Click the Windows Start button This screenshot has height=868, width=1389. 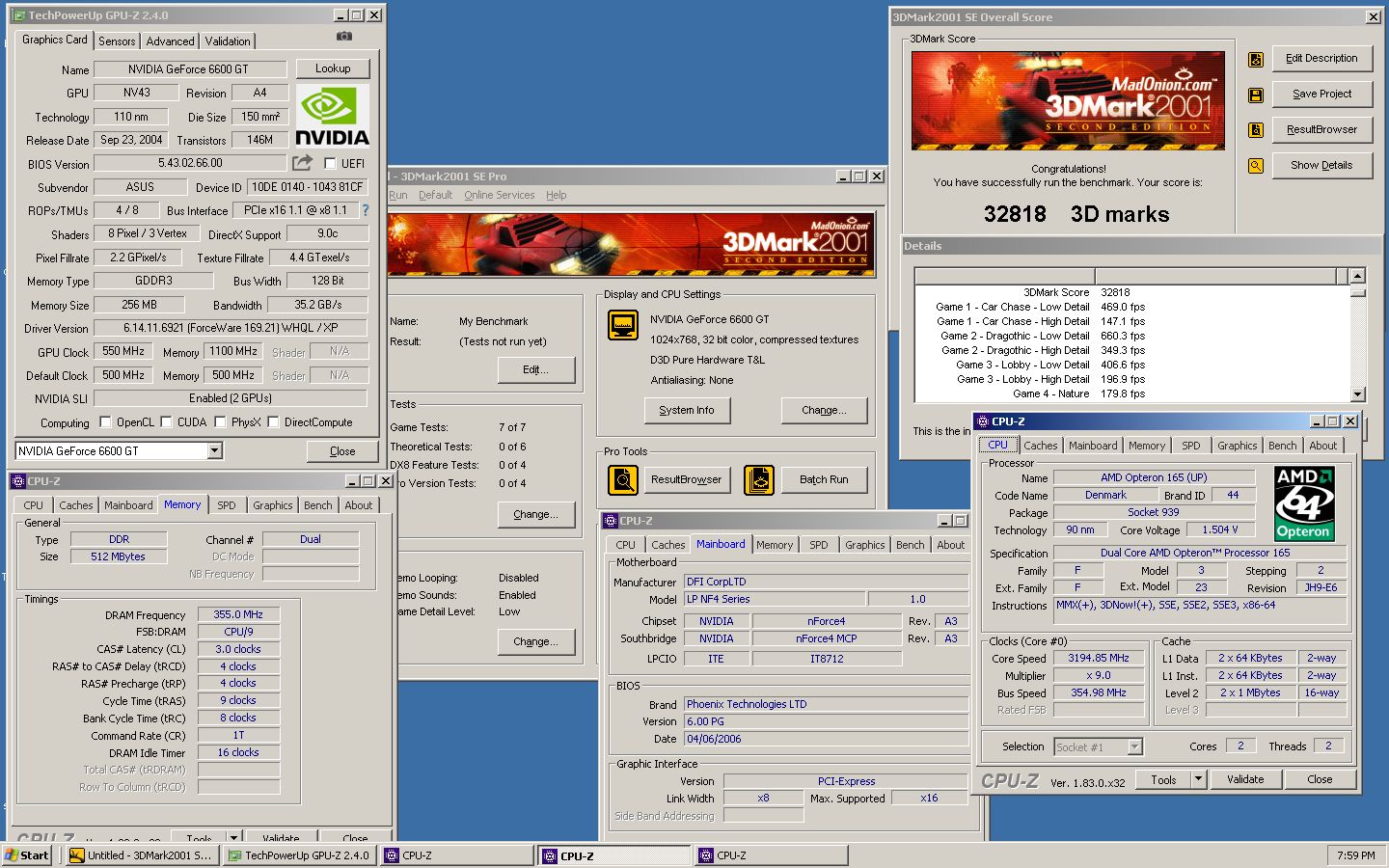[27, 855]
